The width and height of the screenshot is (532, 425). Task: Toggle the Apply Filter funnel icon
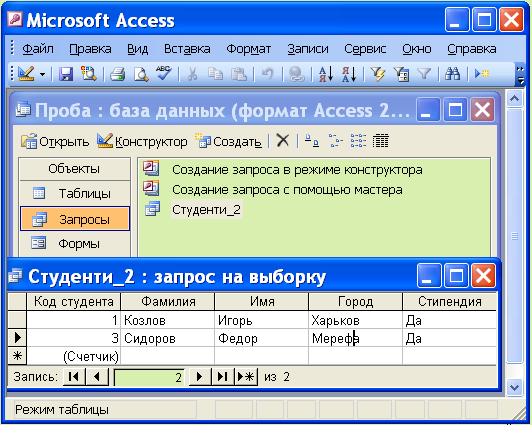point(424,74)
